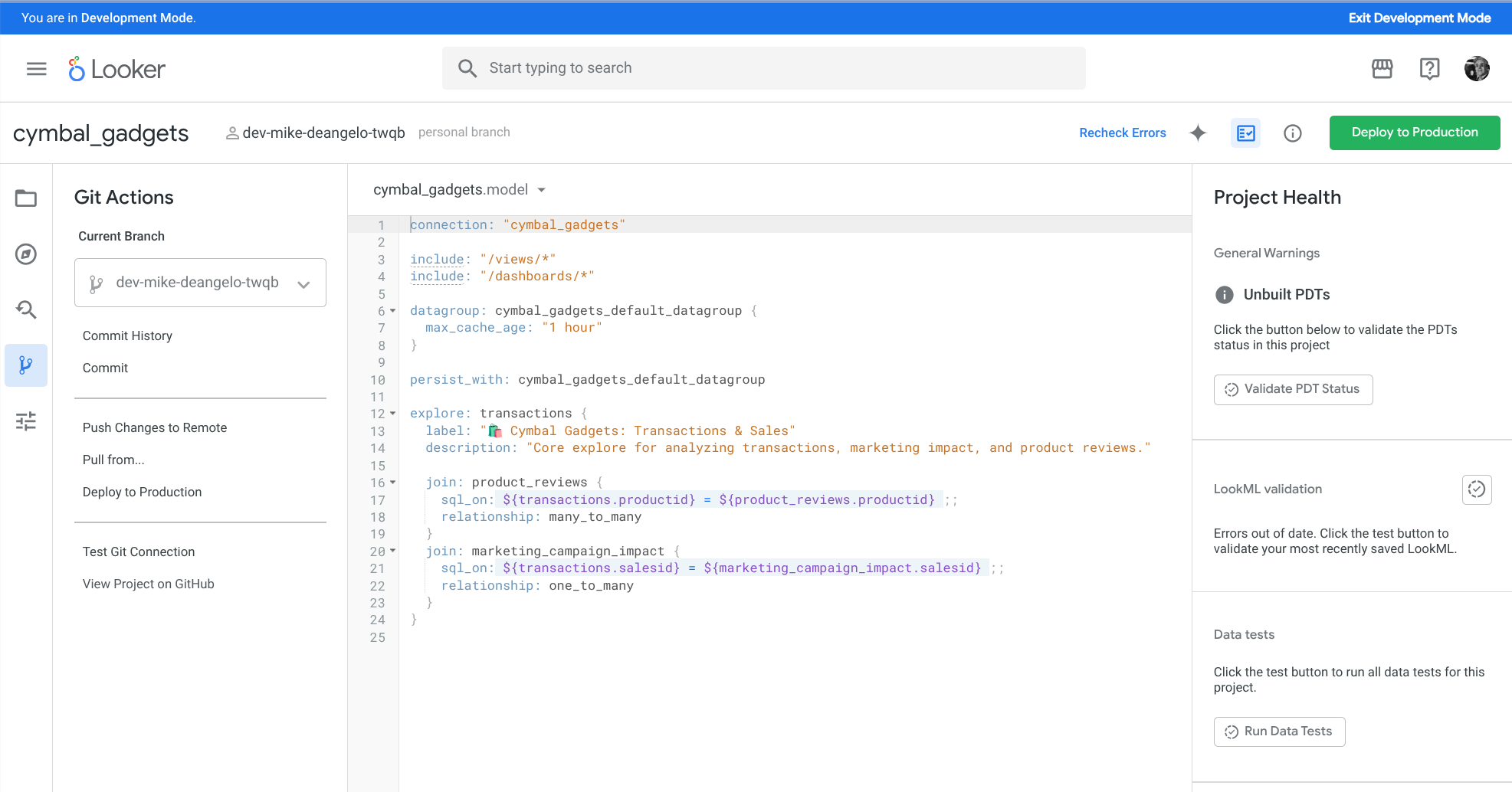Refresh LookML validation via panel icon
Image resolution: width=1512 pixels, height=792 pixels.
[1476, 489]
